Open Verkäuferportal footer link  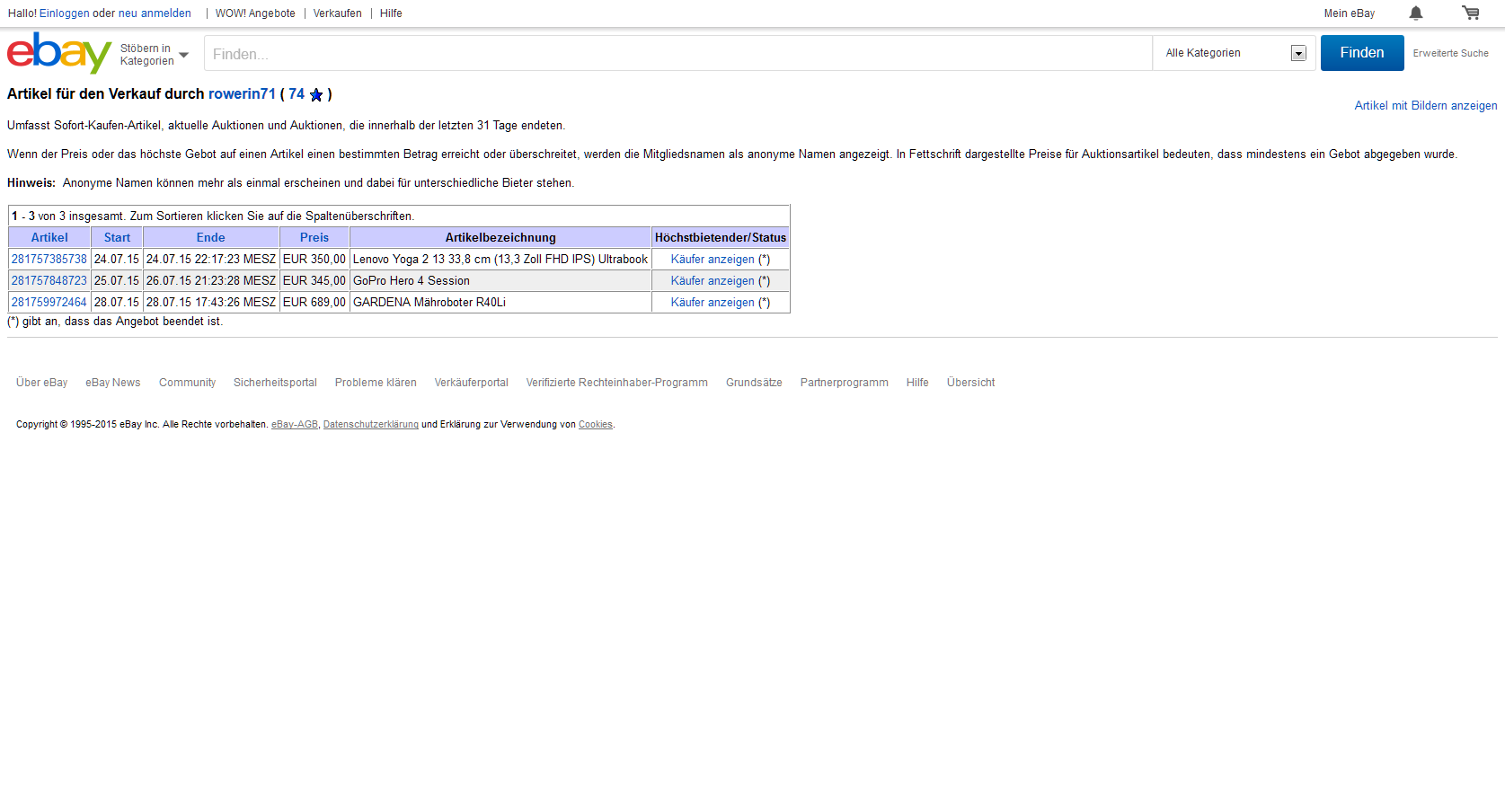click(472, 383)
